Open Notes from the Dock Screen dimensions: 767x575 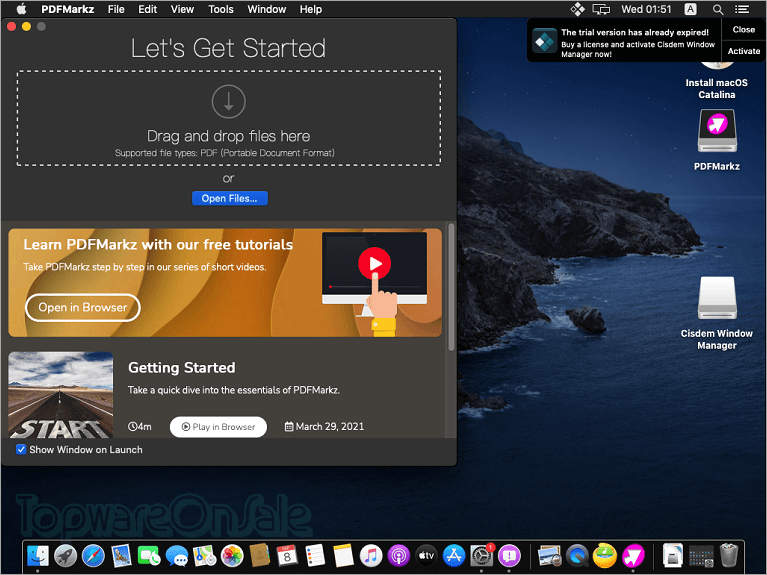[343, 556]
